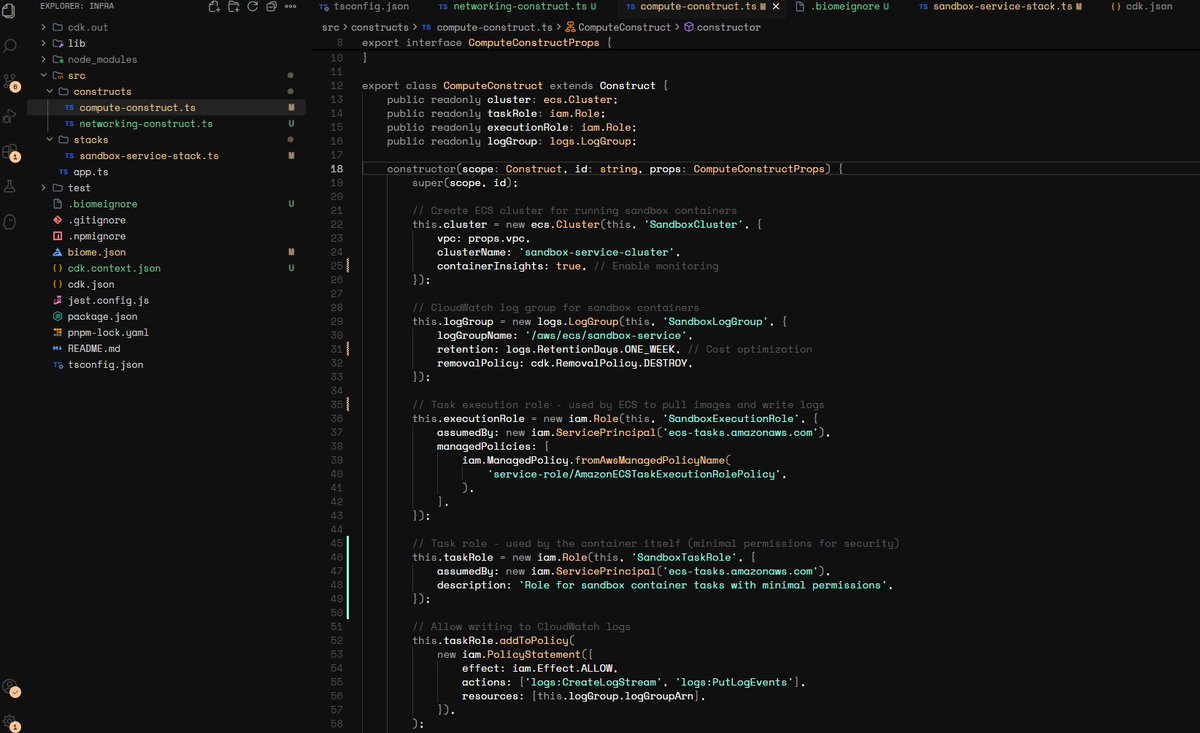Click line number 45 in gutter

(336, 543)
